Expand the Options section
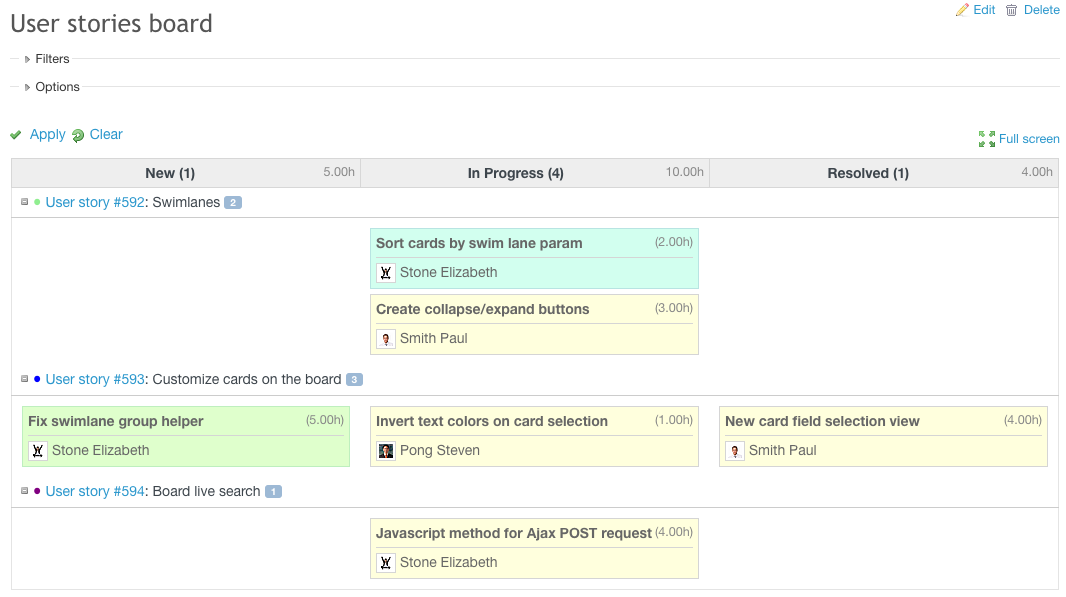 point(56,87)
